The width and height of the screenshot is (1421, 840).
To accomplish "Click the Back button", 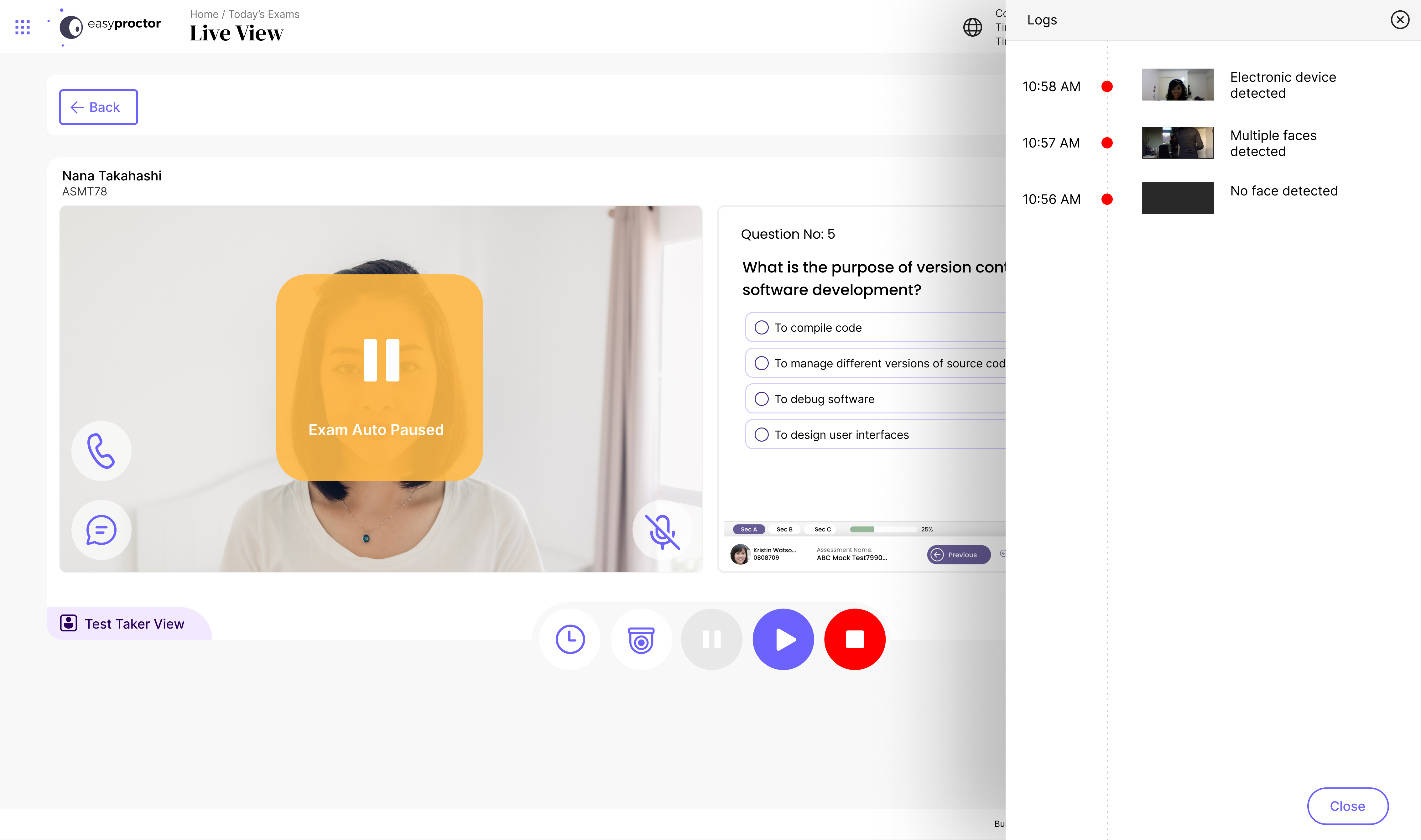I will click(98, 107).
